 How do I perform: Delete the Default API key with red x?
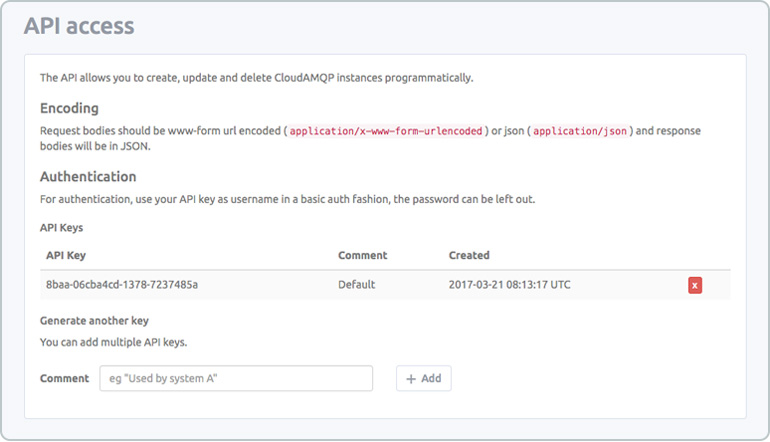click(x=694, y=285)
